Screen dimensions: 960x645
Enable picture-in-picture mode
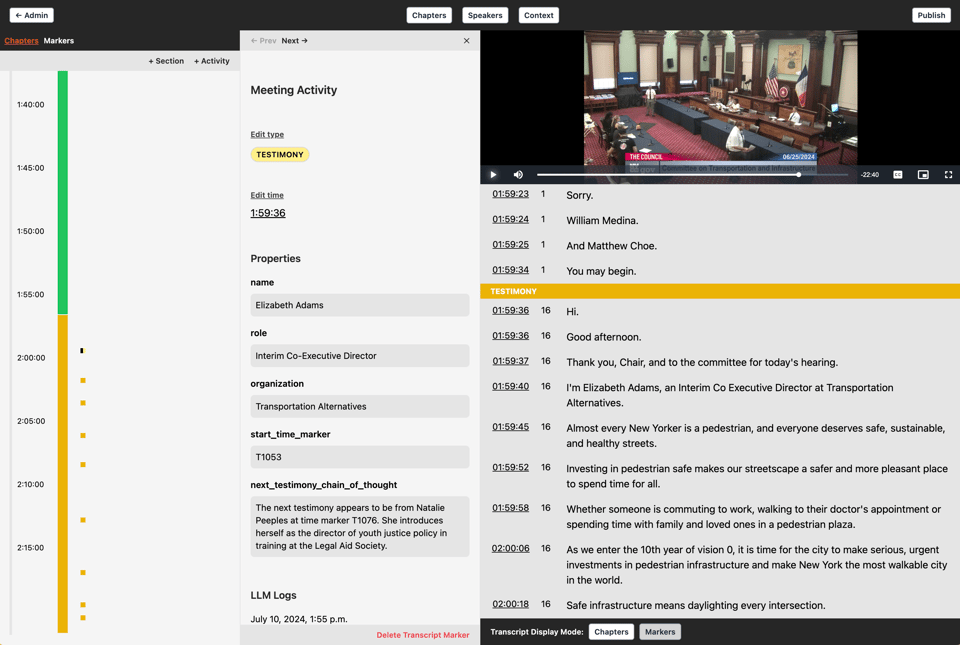click(923, 175)
